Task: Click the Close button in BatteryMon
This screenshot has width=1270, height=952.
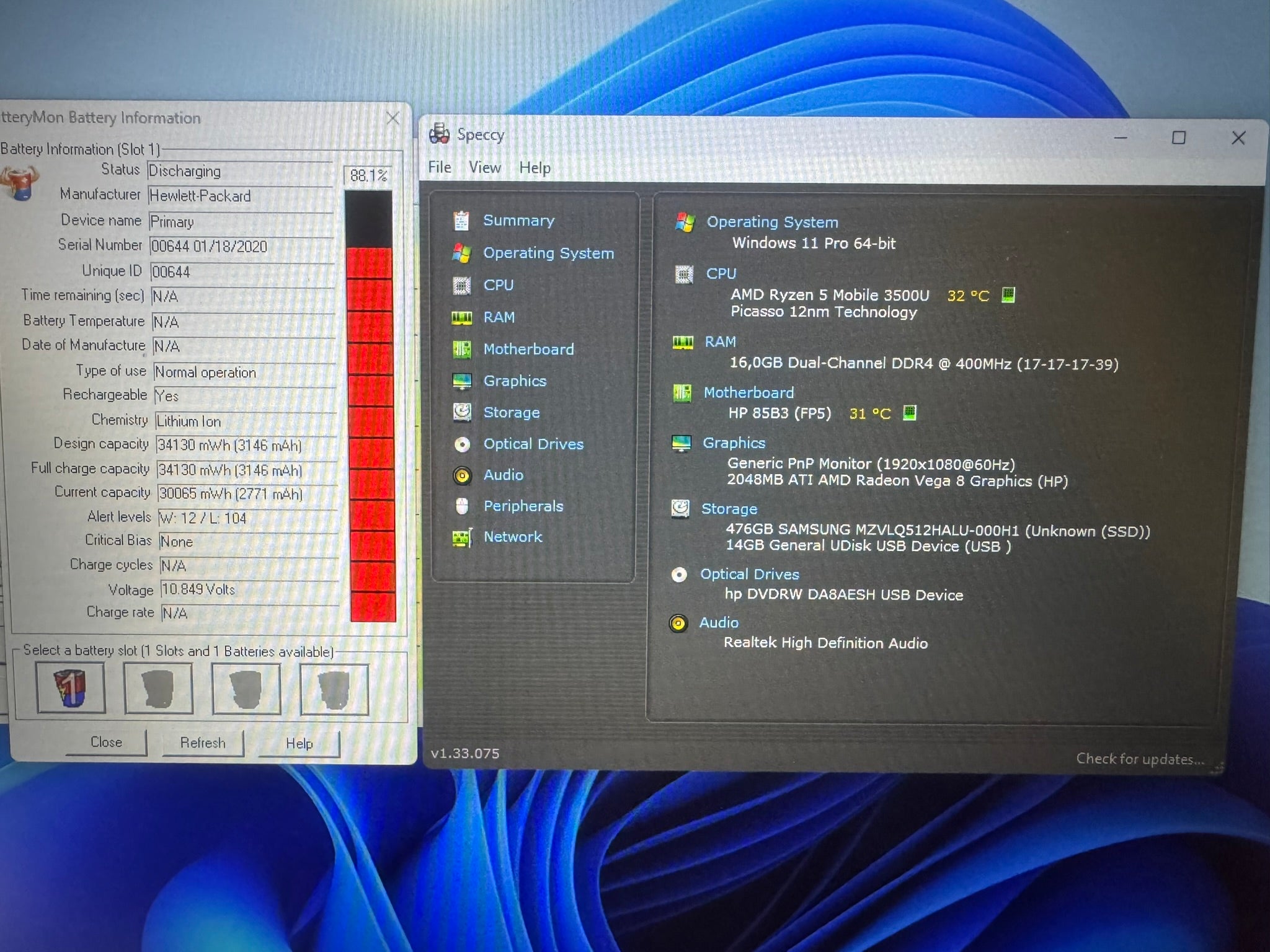Action: 106,743
